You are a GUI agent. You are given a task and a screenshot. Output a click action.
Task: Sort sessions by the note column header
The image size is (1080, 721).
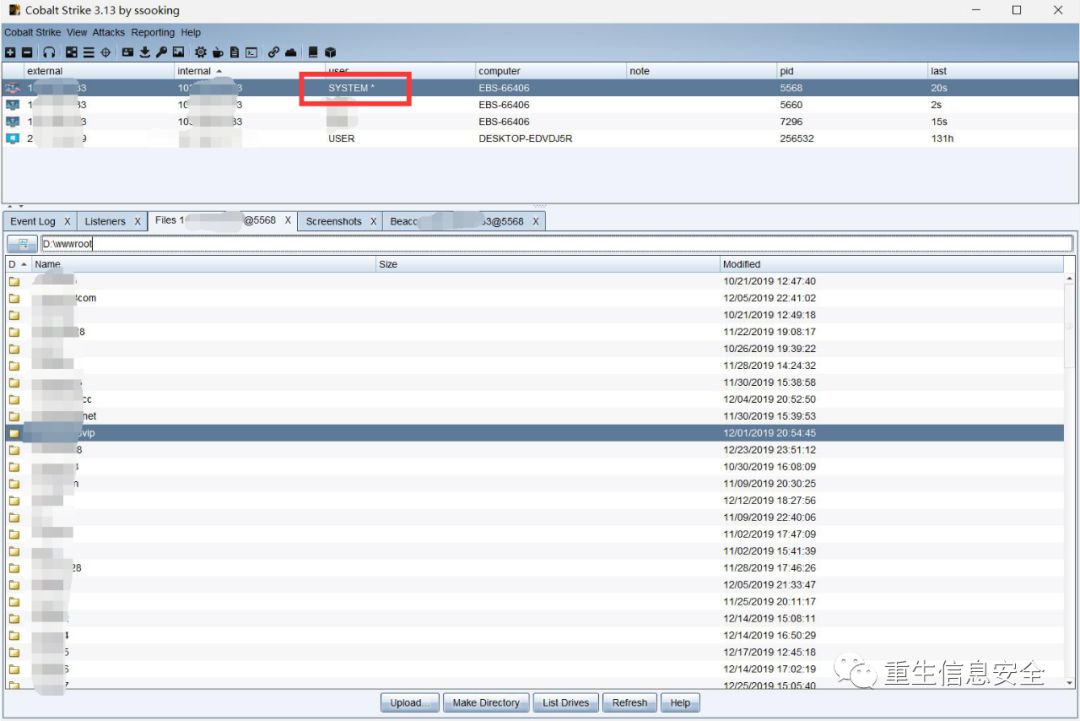701,71
